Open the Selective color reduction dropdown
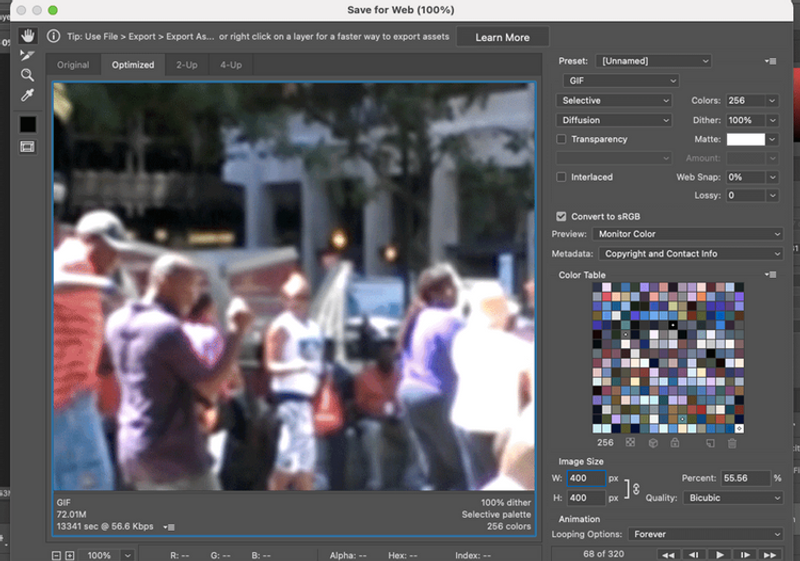 tap(614, 100)
